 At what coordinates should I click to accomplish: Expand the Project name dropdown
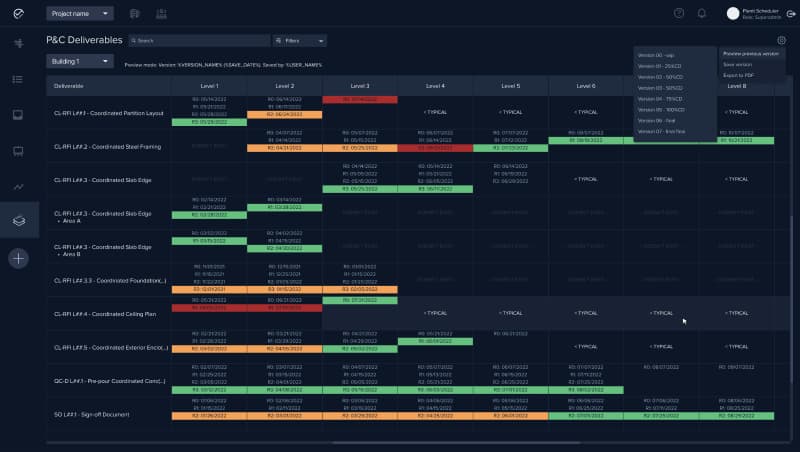click(x=80, y=14)
